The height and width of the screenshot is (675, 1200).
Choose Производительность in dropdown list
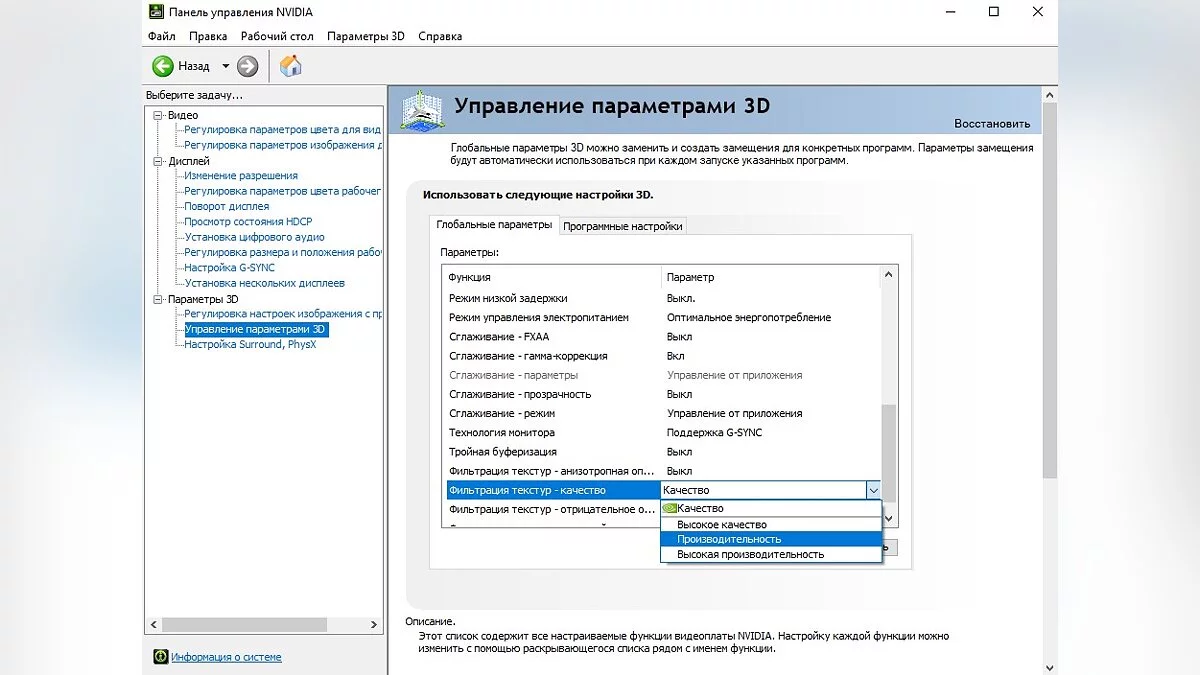[771, 539]
